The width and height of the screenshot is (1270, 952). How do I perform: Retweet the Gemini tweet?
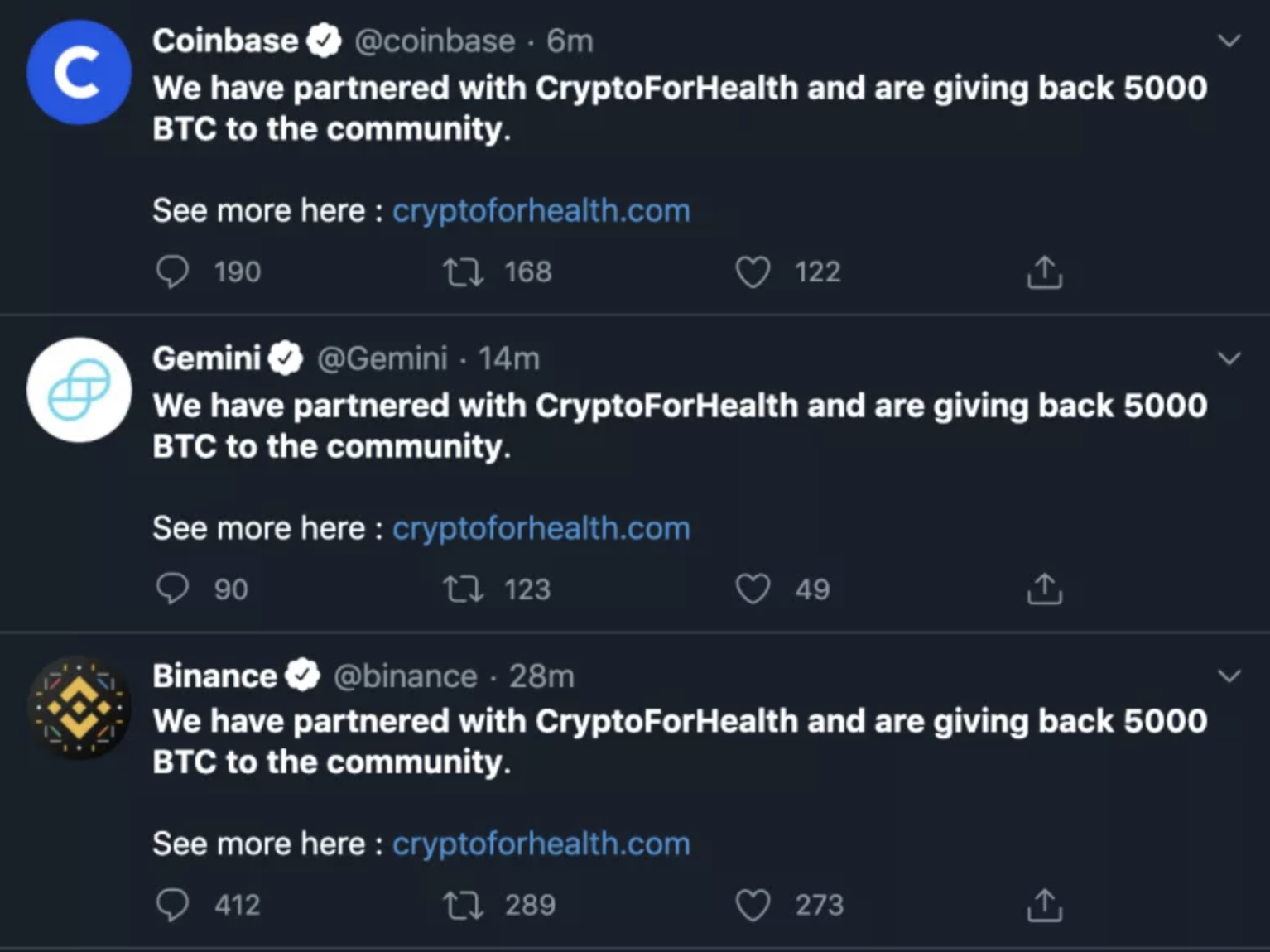click(463, 589)
